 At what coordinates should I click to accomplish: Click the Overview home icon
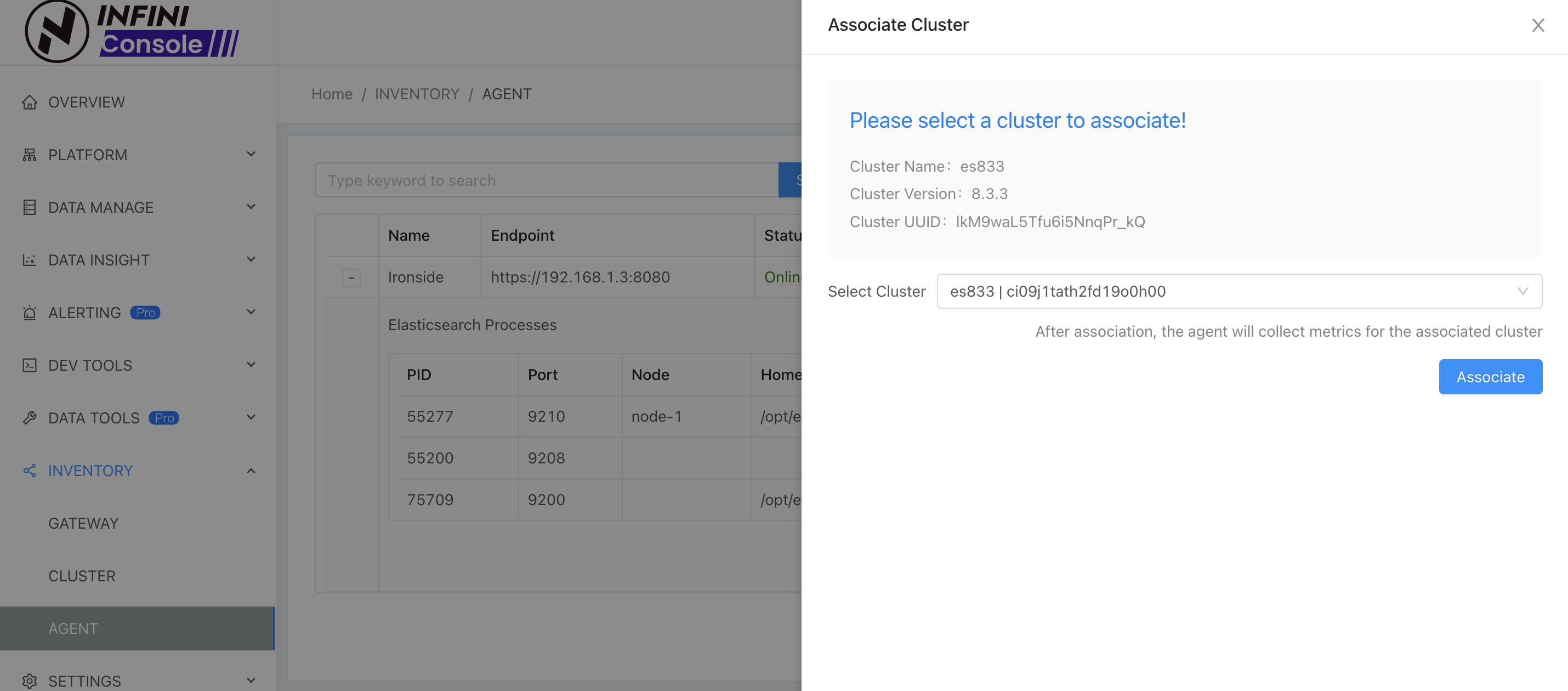tap(29, 103)
